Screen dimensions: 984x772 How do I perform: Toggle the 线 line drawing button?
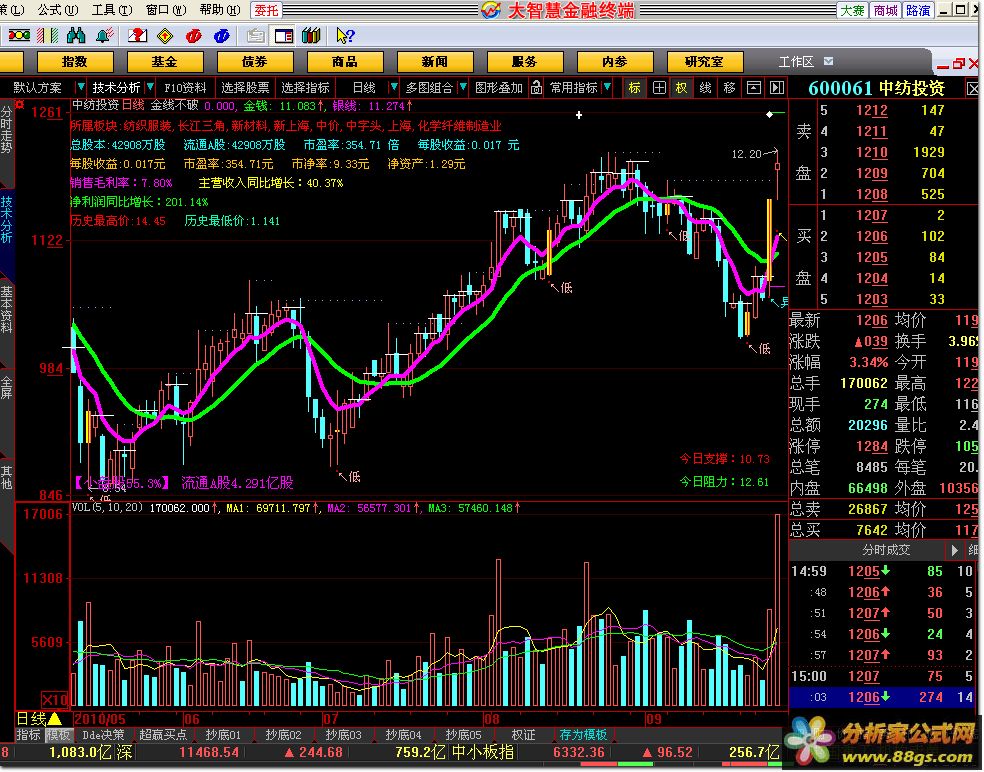705,88
